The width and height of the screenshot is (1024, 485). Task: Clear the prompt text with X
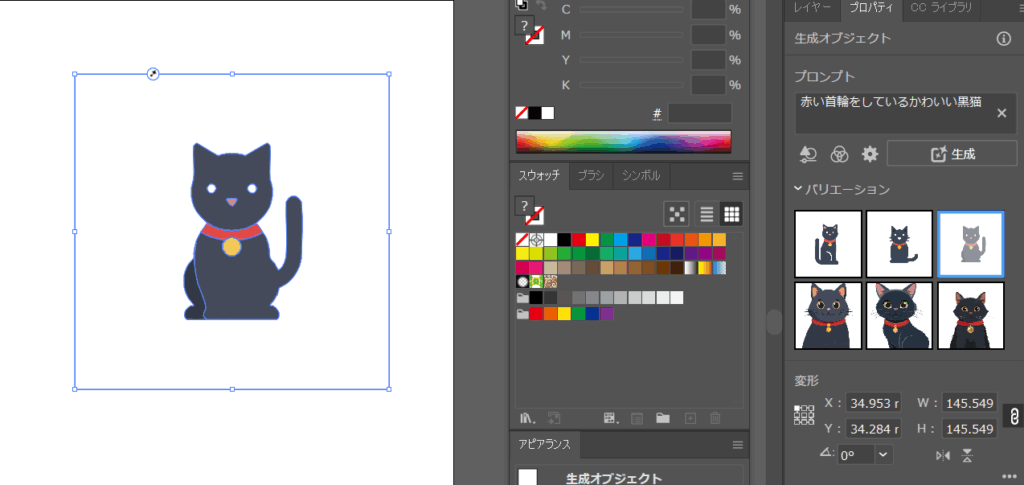coord(1002,113)
